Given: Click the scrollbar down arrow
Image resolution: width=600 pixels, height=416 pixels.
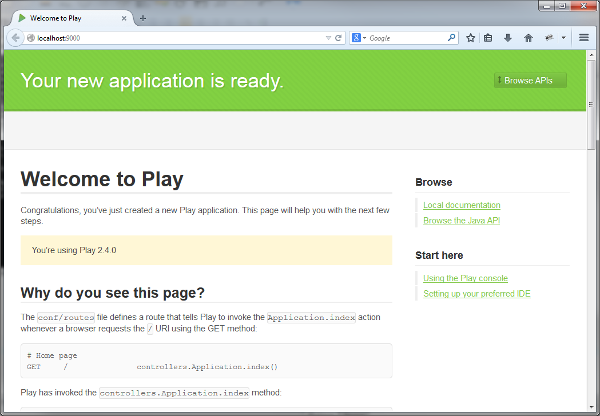Looking at the screenshot, I should tap(591, 408).
